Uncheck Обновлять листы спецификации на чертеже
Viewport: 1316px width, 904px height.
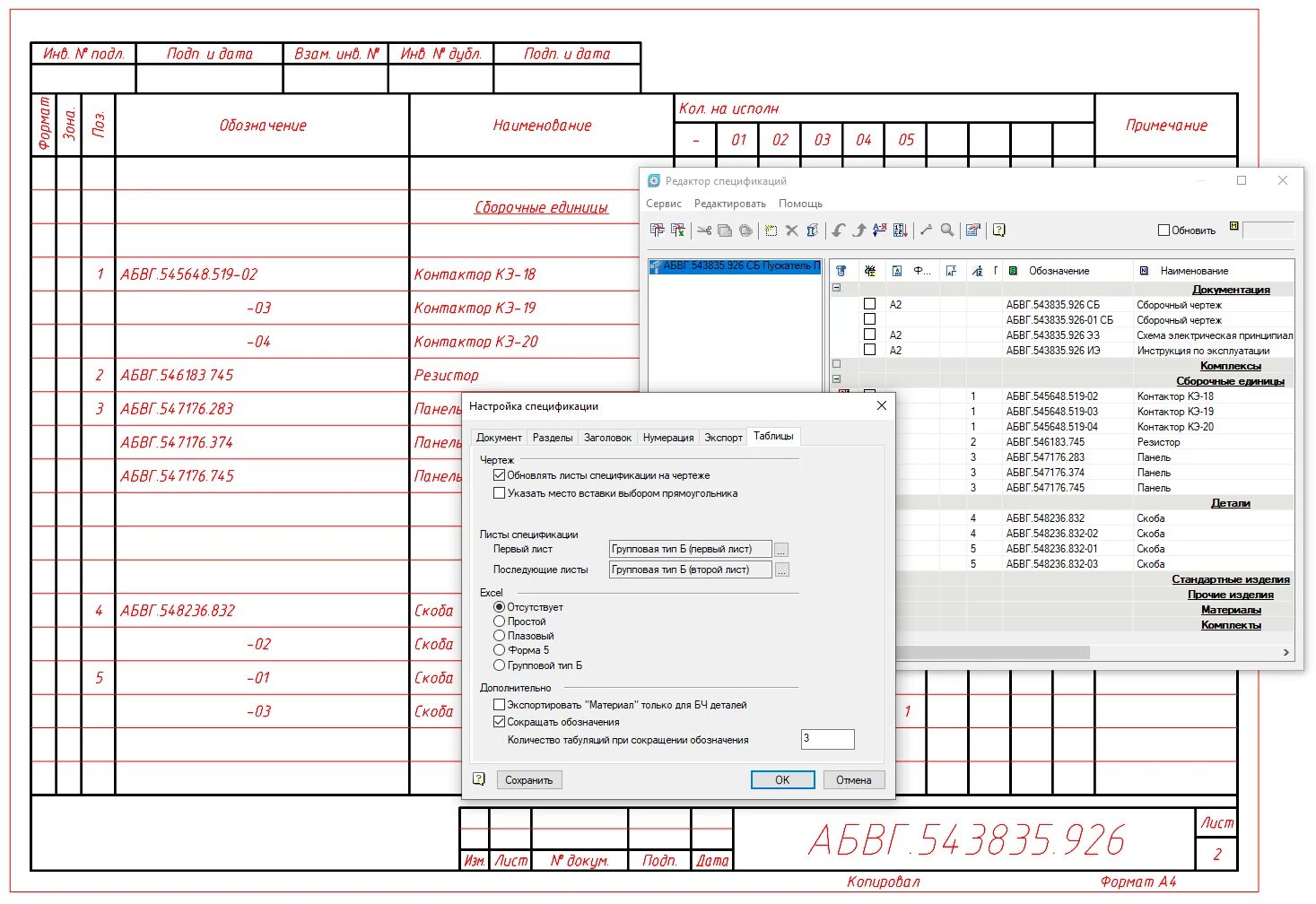click(x=500, y=475)
